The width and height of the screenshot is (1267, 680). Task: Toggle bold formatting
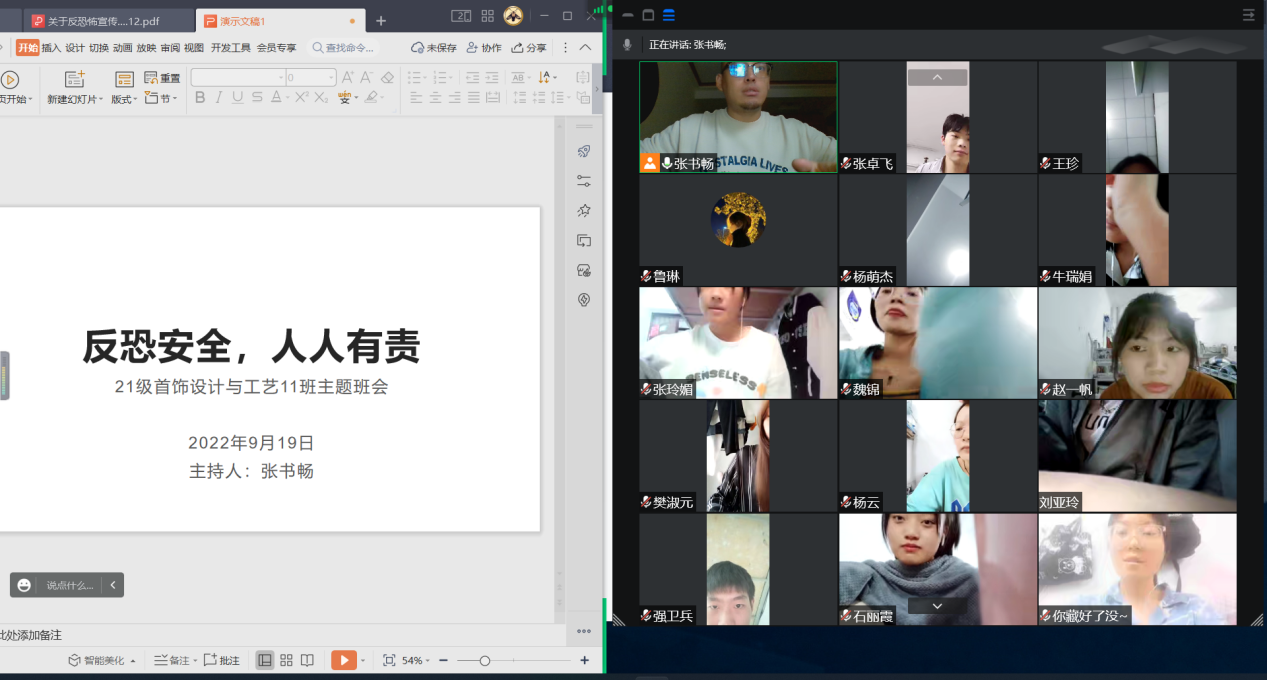point(200,98)
